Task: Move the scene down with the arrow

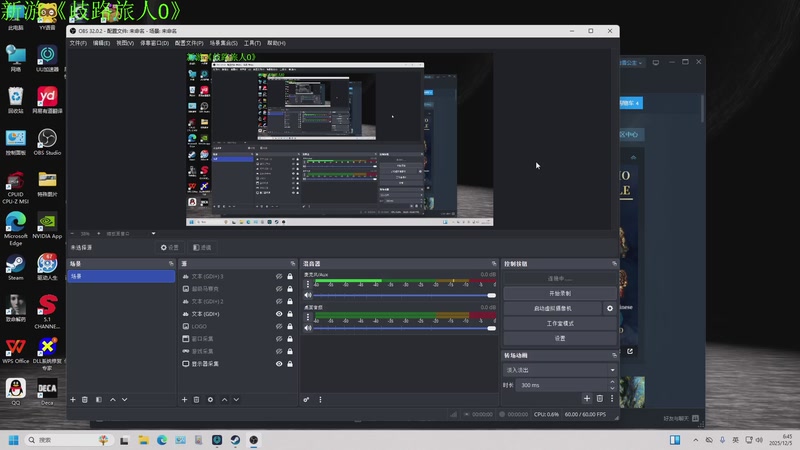Action: coord(124,399)
